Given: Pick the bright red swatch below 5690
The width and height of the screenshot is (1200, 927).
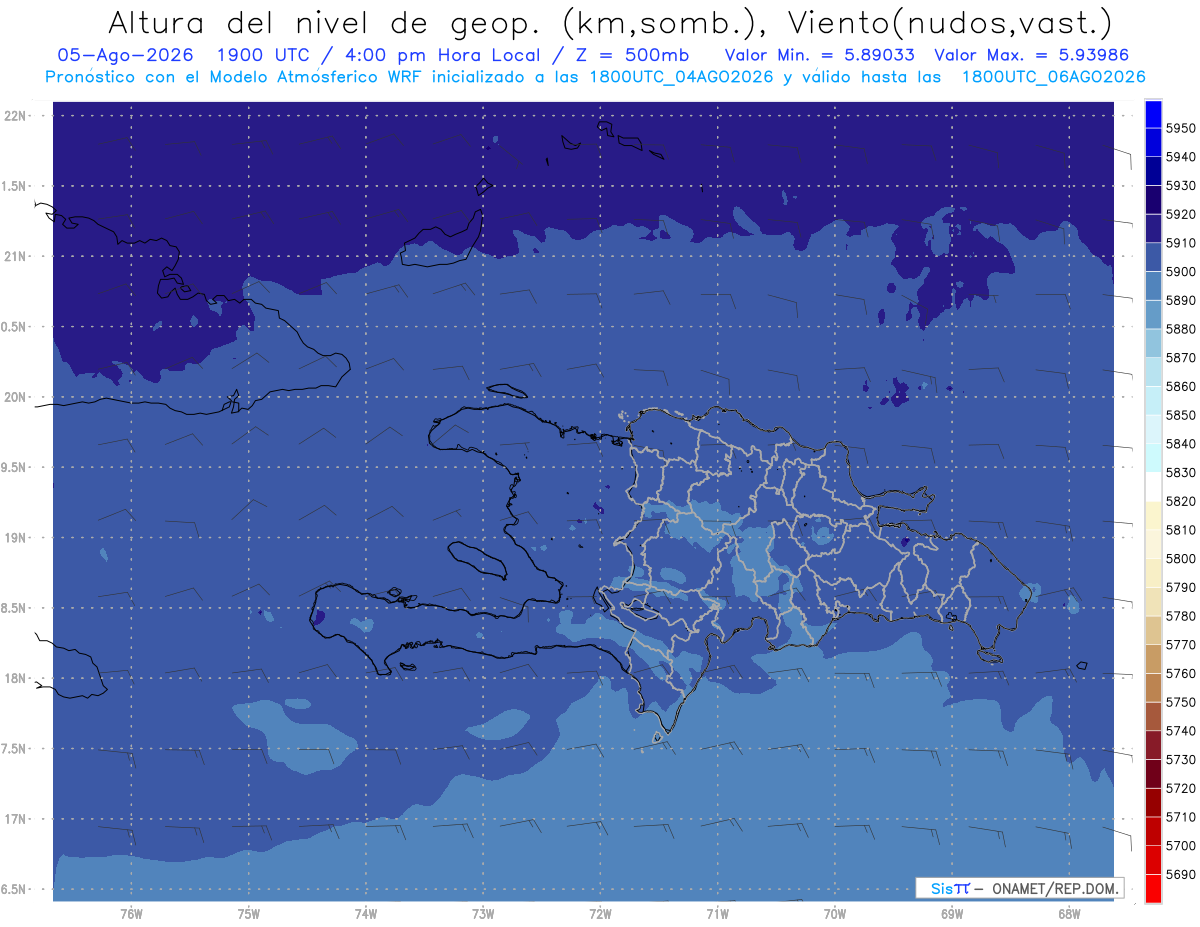Looking at the screenshot, I should 1153,888.
